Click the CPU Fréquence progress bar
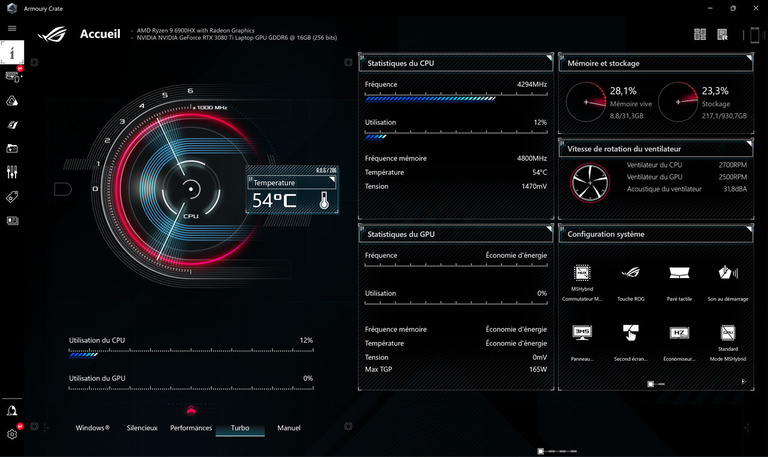 456,97
